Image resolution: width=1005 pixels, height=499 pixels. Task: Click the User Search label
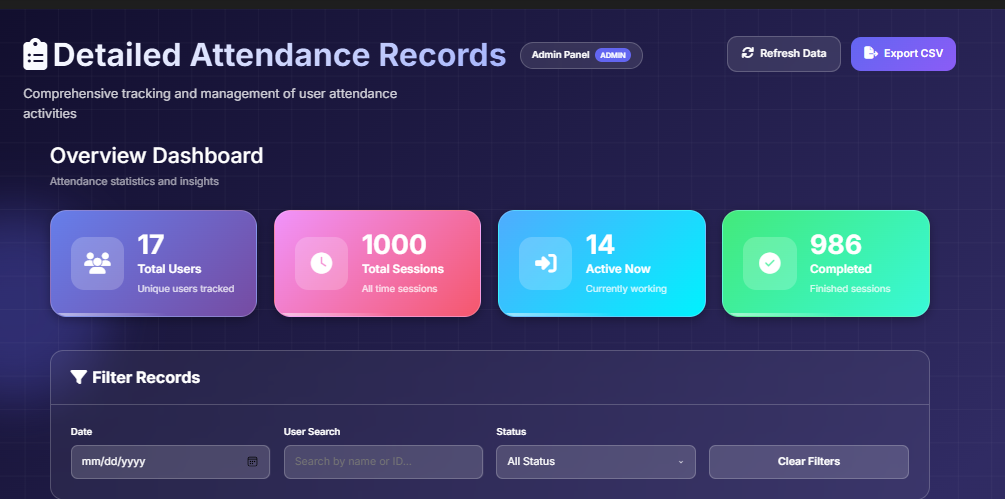click(x=312, y=432)
